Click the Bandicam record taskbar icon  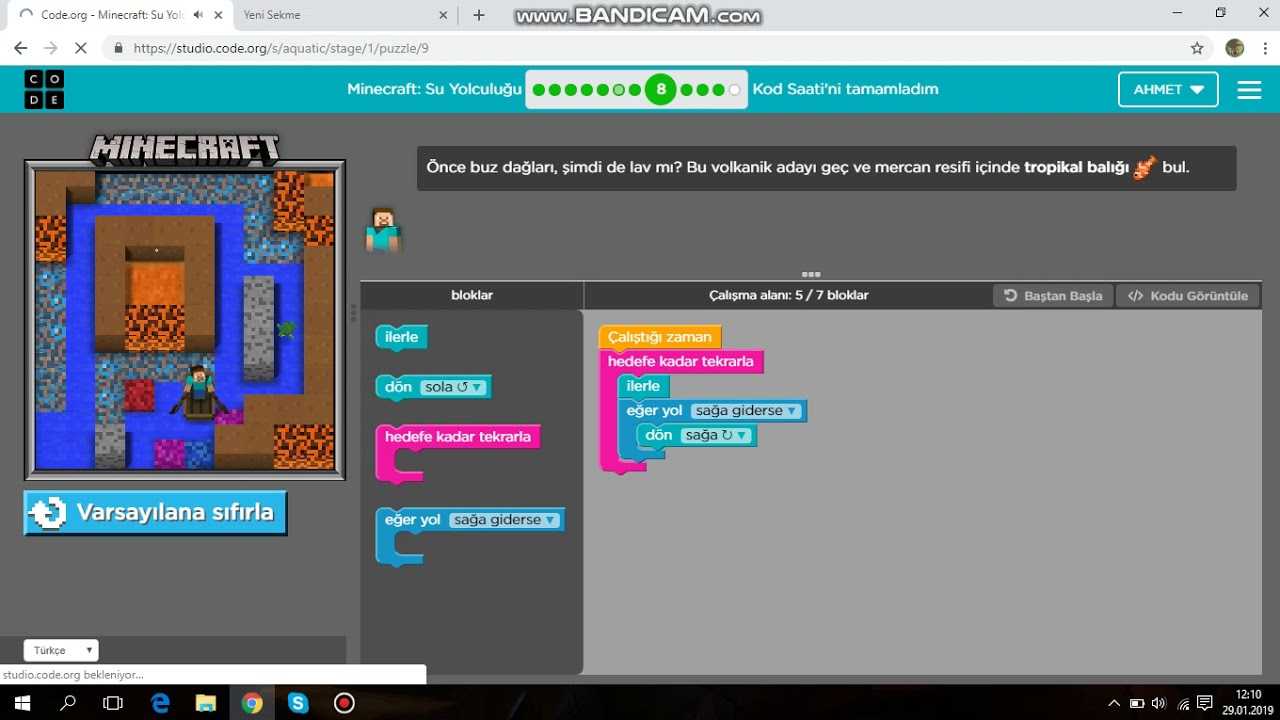point(344,703)
